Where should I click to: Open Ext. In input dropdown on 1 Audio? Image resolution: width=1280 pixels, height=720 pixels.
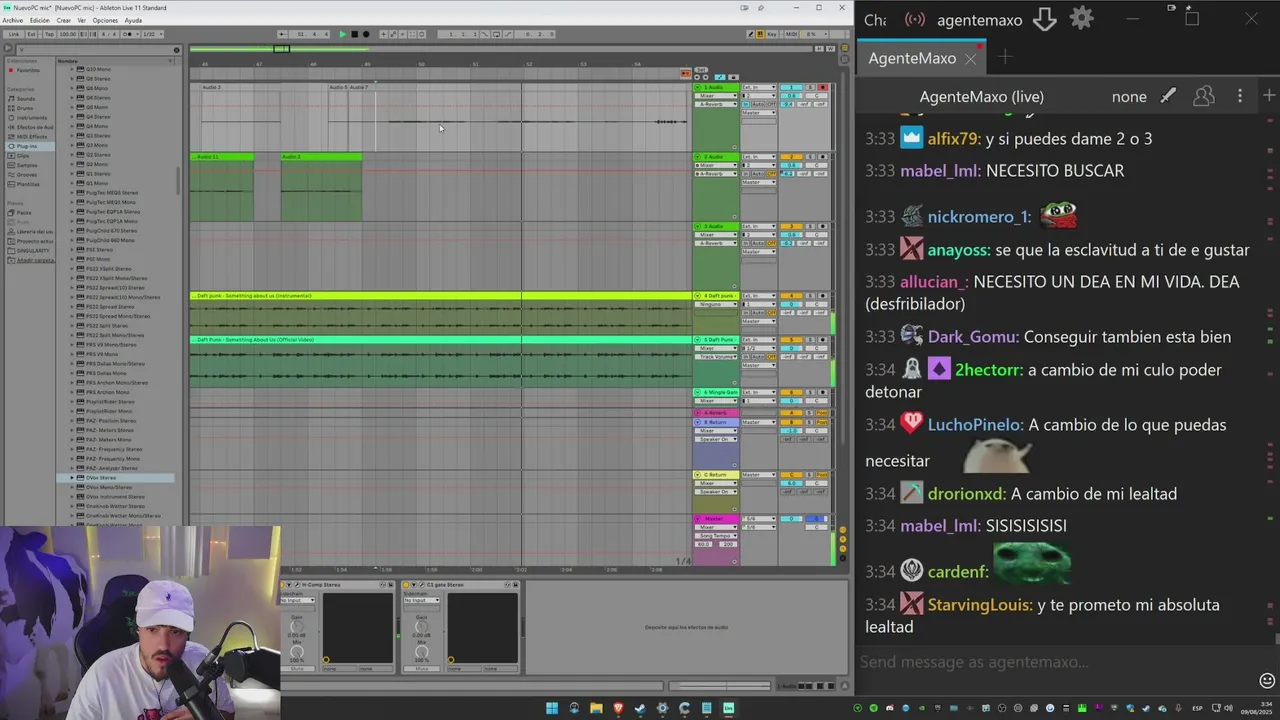click(x=759, y=87)
